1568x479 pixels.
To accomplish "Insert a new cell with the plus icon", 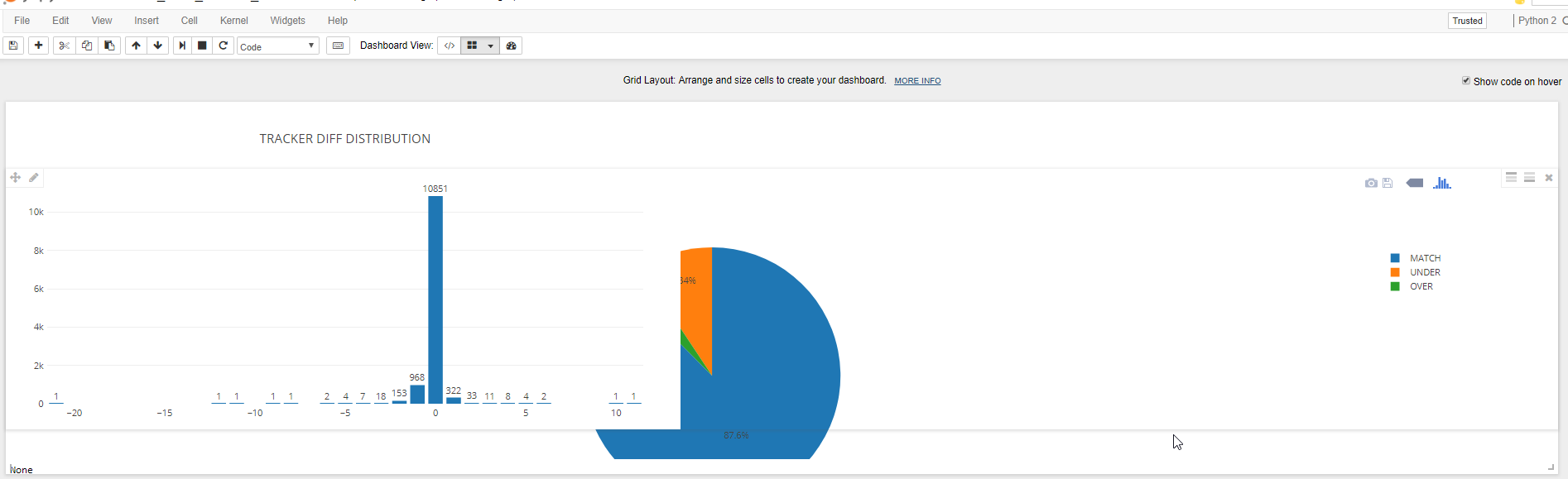I will point(38,46).
